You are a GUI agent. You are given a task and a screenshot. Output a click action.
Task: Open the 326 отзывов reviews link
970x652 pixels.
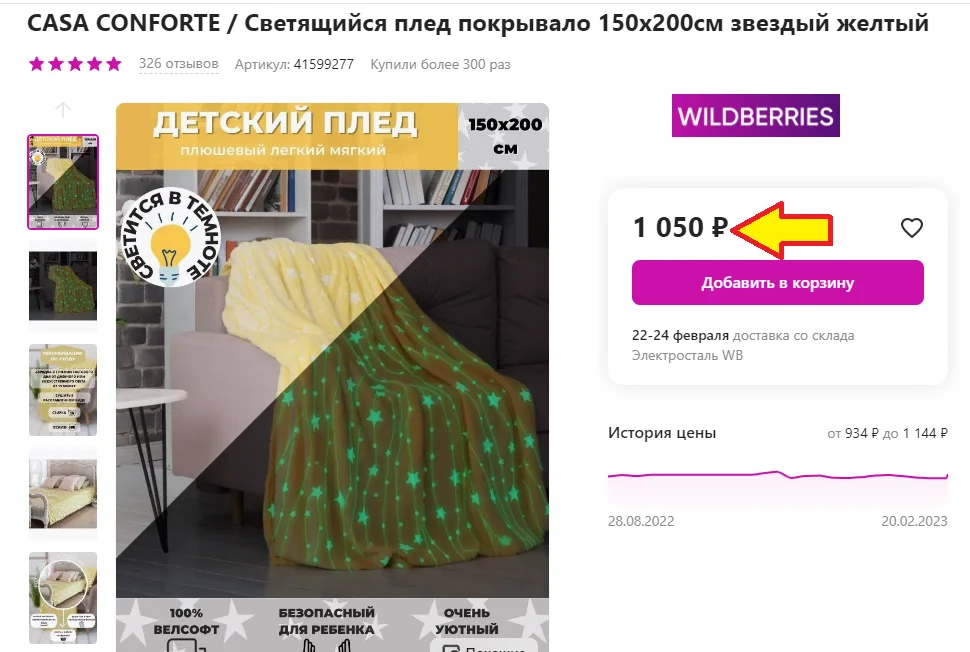(178, 64)
